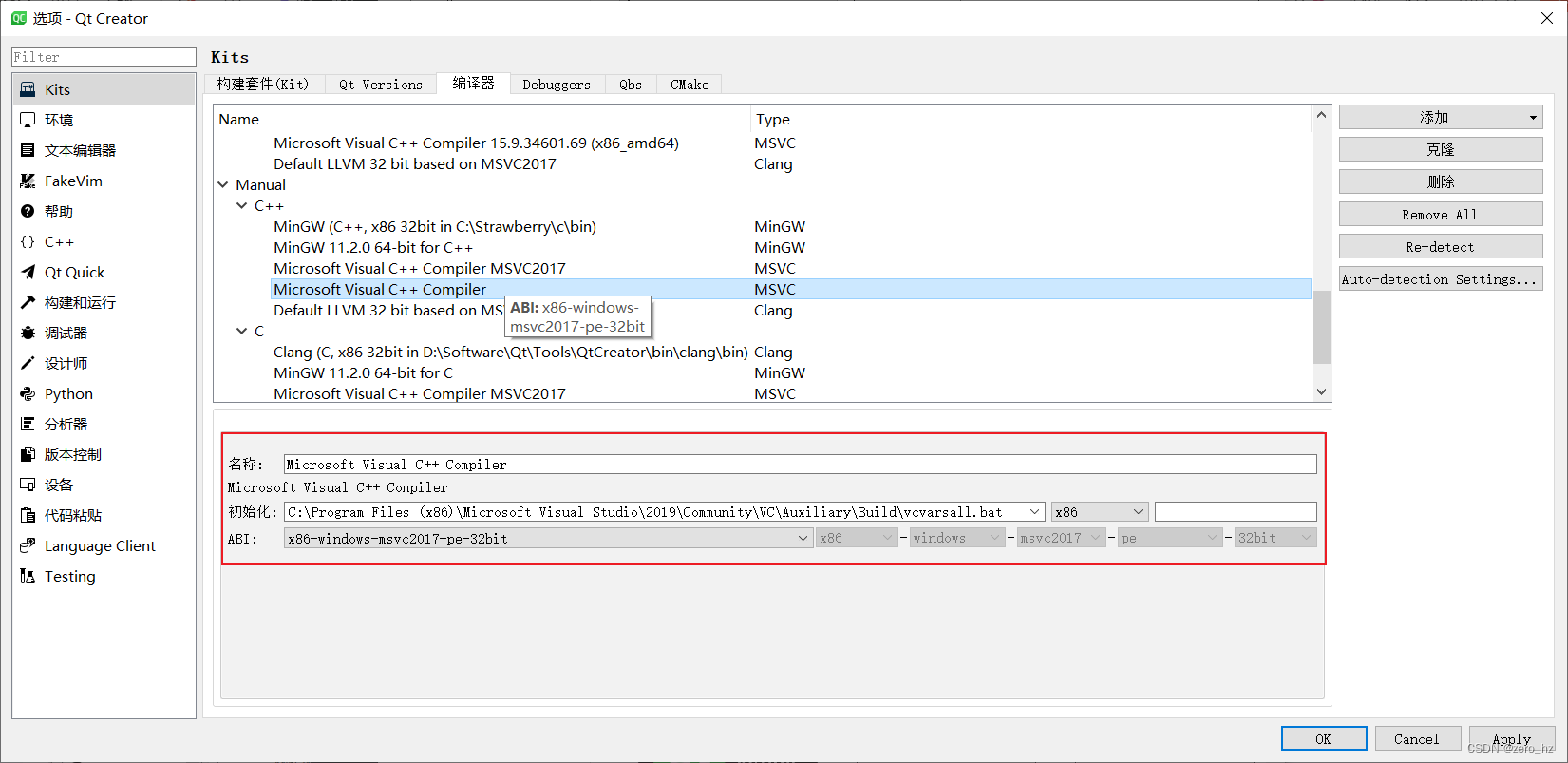Screen dimensions: 1568x763
Task: Click the Remove All button
Action: (x=1441, y=215)
